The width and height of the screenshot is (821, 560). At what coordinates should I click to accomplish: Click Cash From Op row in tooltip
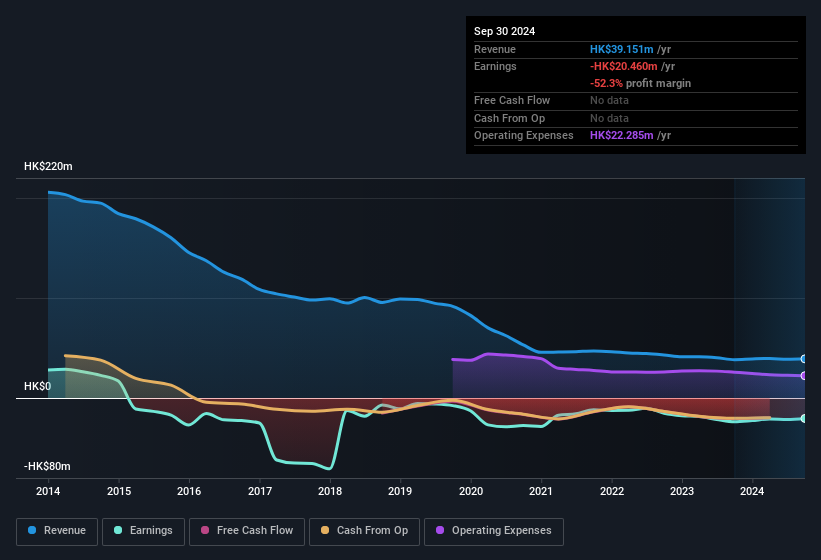click(x=636, y=118)
